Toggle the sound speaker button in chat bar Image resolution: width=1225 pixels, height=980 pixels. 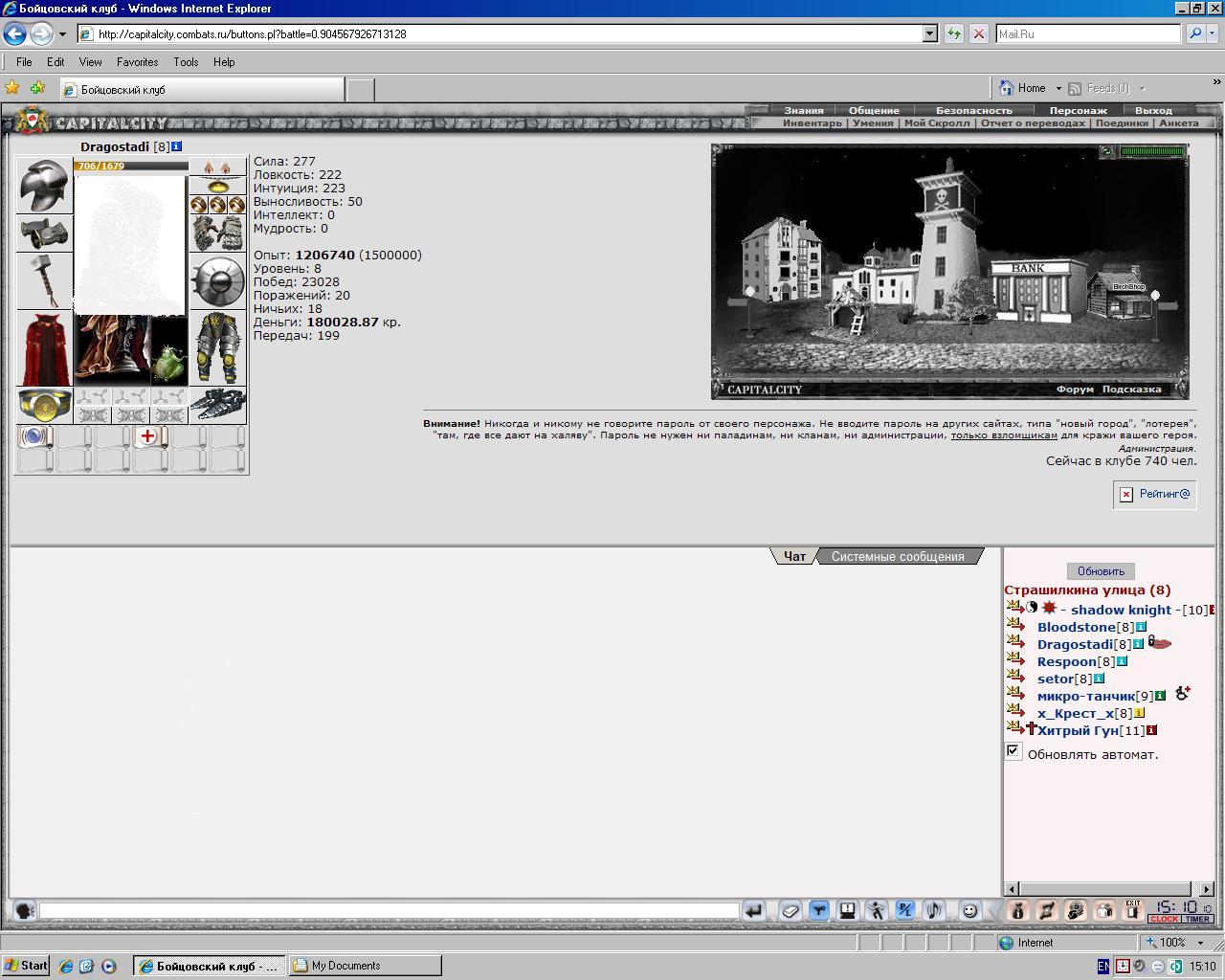pyautogui.click(x=933, y=911)
